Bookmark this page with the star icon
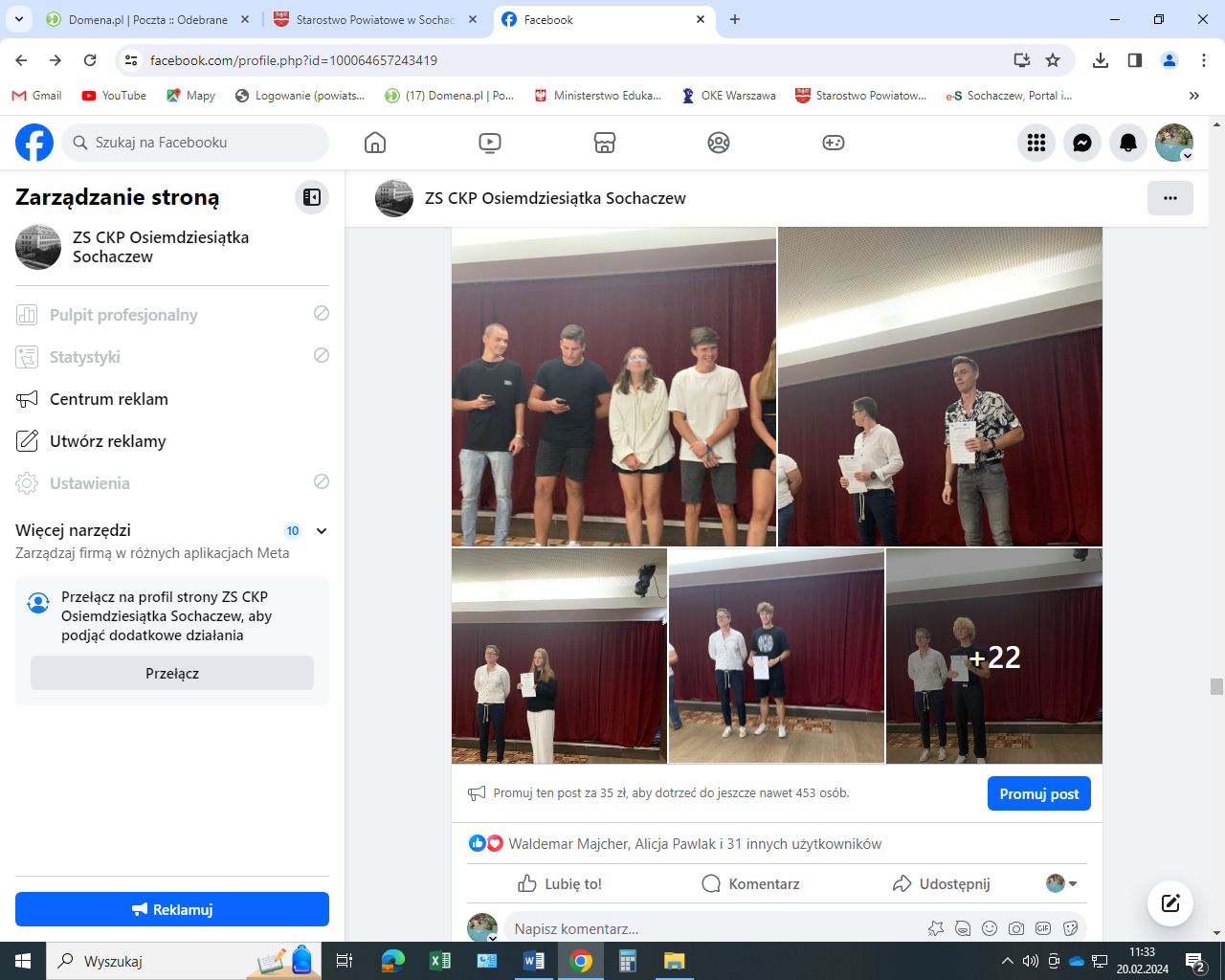The image size is (1225, 980). [1053, 60]
